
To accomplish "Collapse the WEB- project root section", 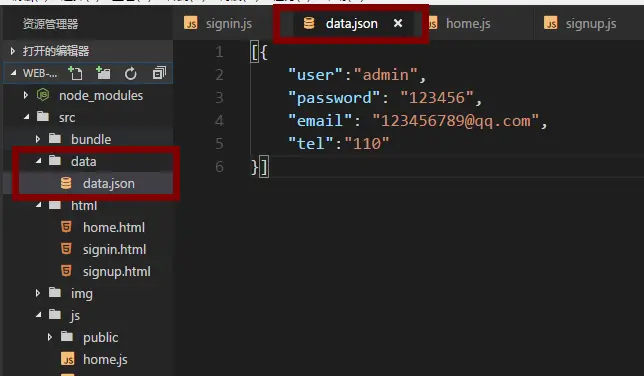I will [x=14, y=73].
